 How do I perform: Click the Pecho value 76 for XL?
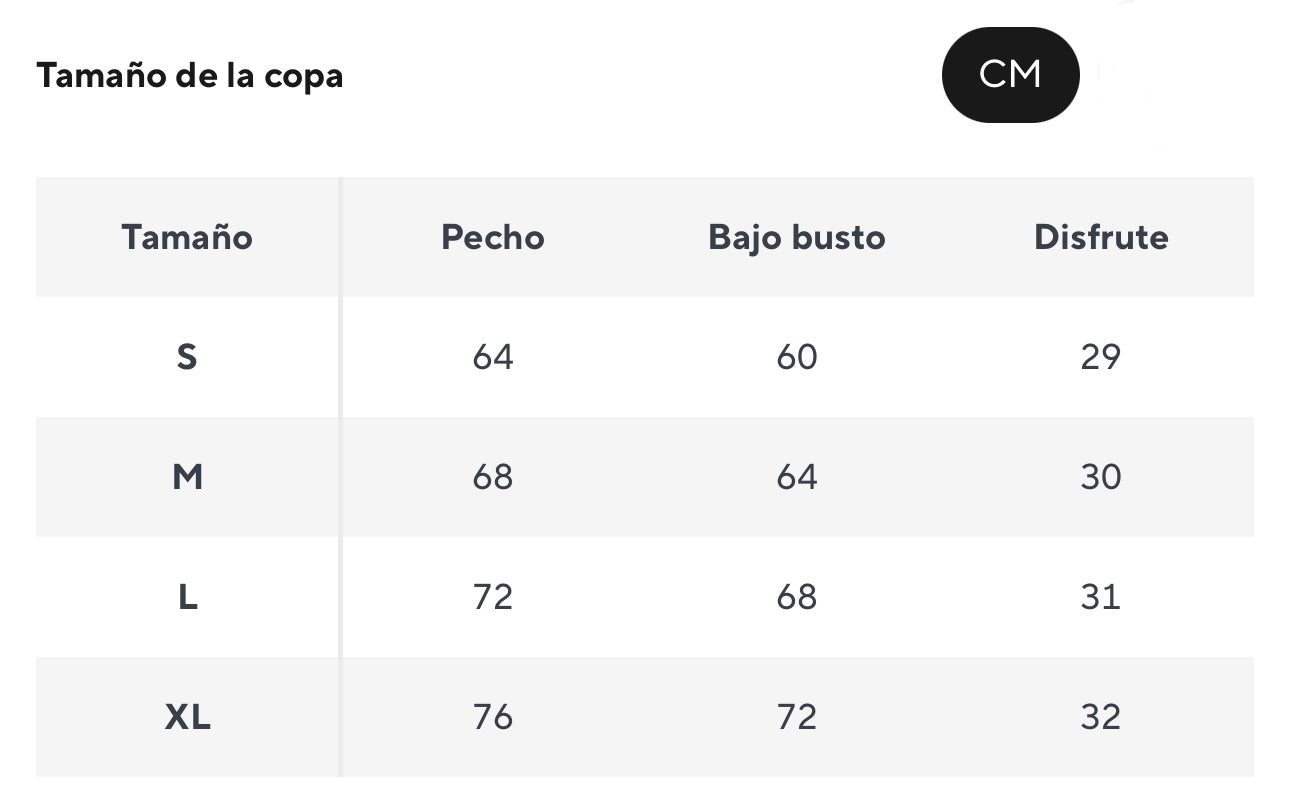click(x=493, y=717)
